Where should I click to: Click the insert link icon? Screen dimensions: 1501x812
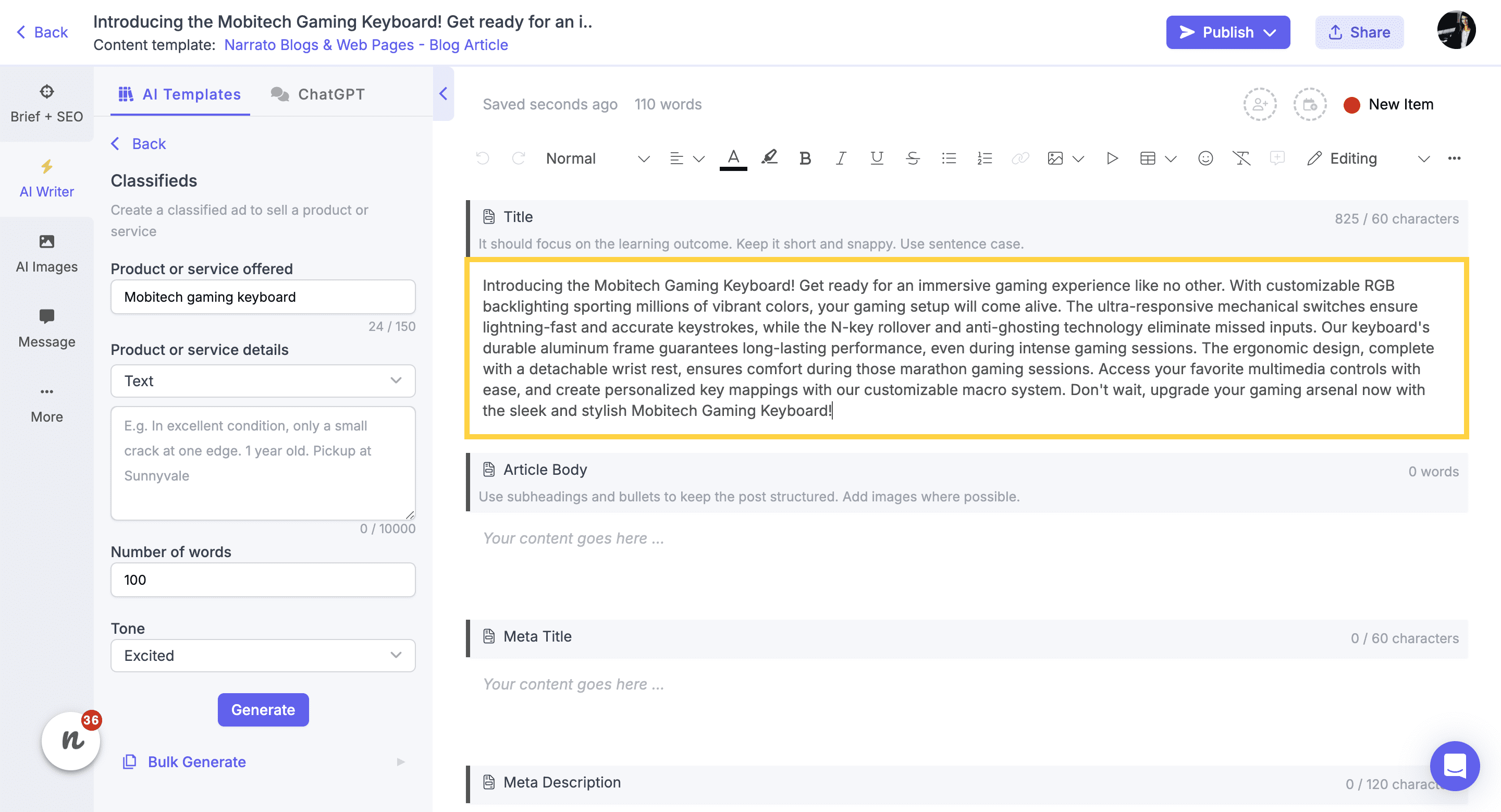click(x=1020, y=158)
